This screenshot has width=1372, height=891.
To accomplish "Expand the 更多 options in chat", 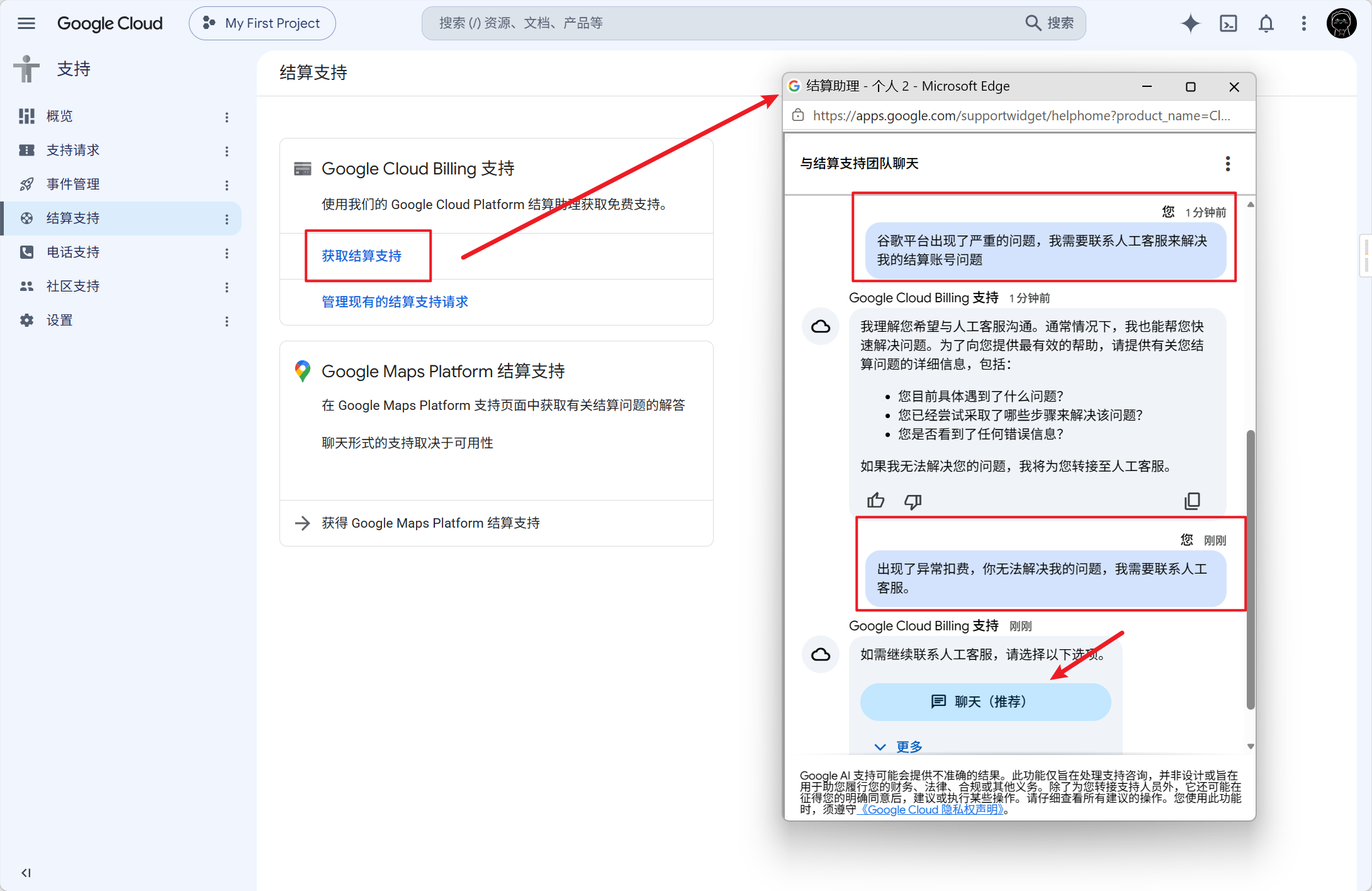I will point(899,746).
